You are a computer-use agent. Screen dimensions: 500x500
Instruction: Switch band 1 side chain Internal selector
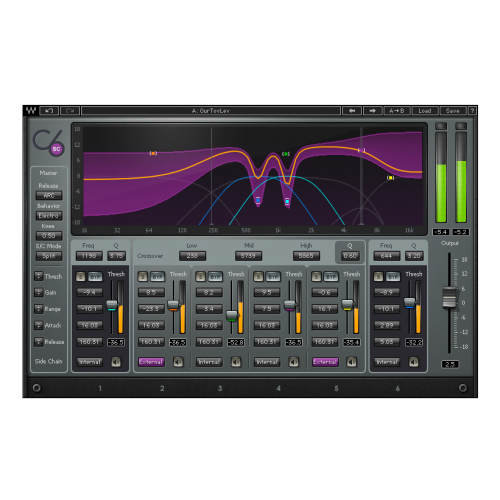point(90,362)
